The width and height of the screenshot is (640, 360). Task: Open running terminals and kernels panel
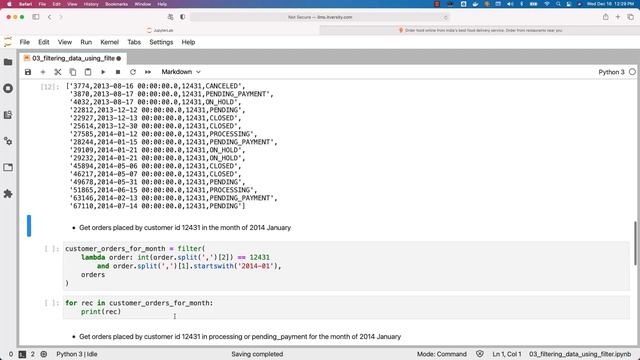(x=8, y=88)
